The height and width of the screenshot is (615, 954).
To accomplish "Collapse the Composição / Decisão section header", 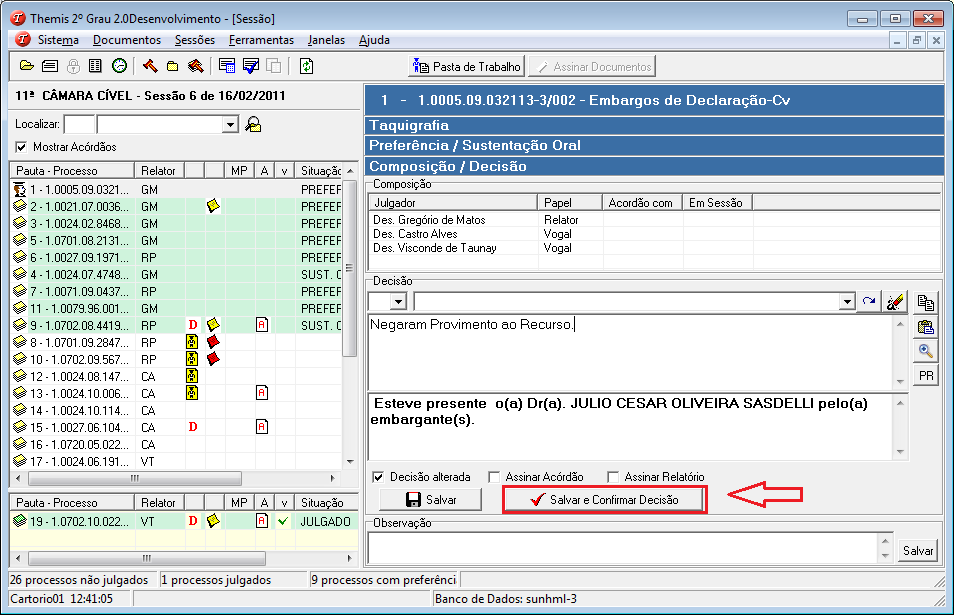I will [654, 166].
